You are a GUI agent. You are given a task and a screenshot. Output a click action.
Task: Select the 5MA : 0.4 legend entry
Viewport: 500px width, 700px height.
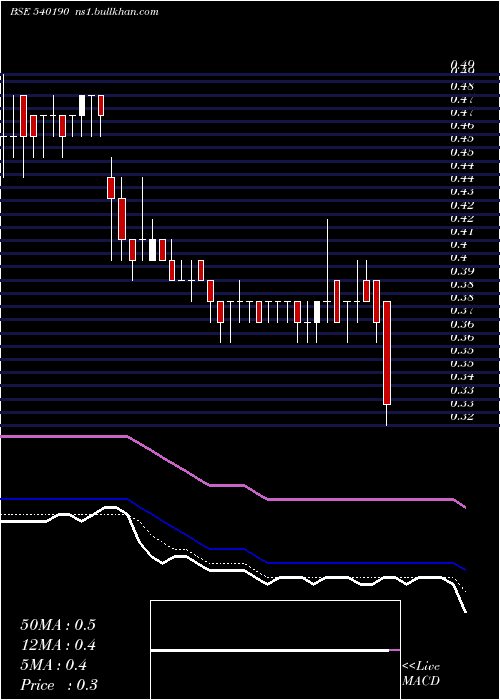click(x=54, y=665)
